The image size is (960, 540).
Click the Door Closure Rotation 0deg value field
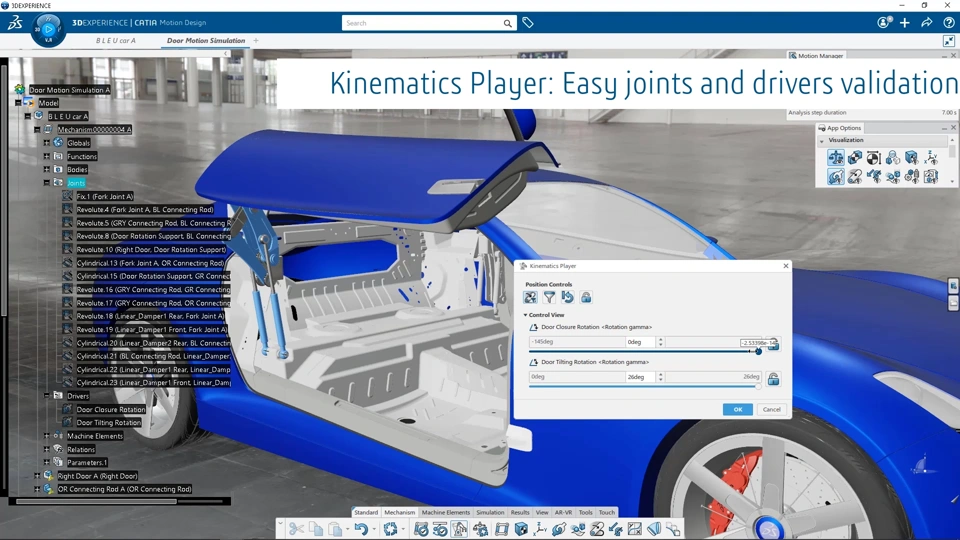point(640,342)
